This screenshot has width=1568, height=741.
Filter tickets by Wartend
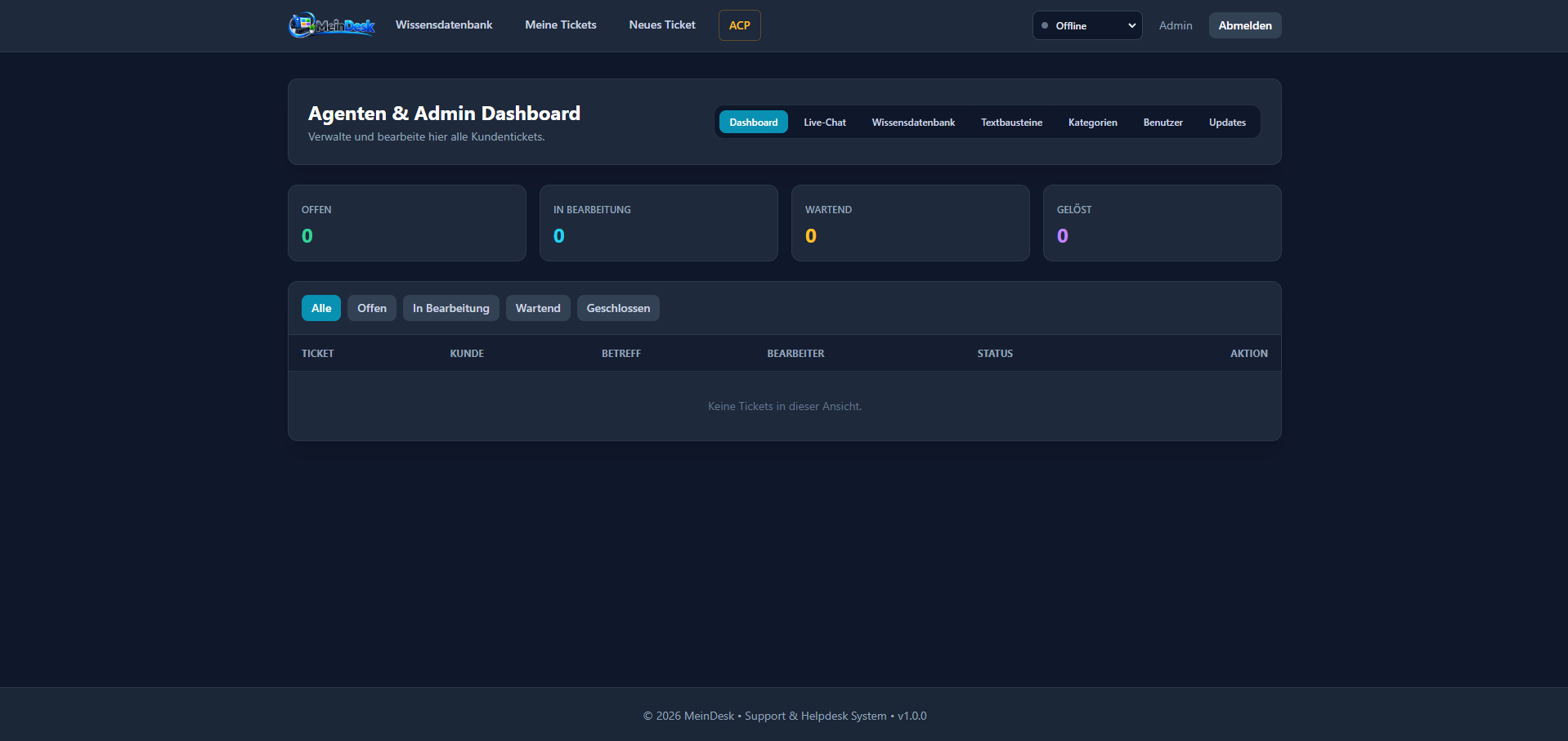[538, 308]
